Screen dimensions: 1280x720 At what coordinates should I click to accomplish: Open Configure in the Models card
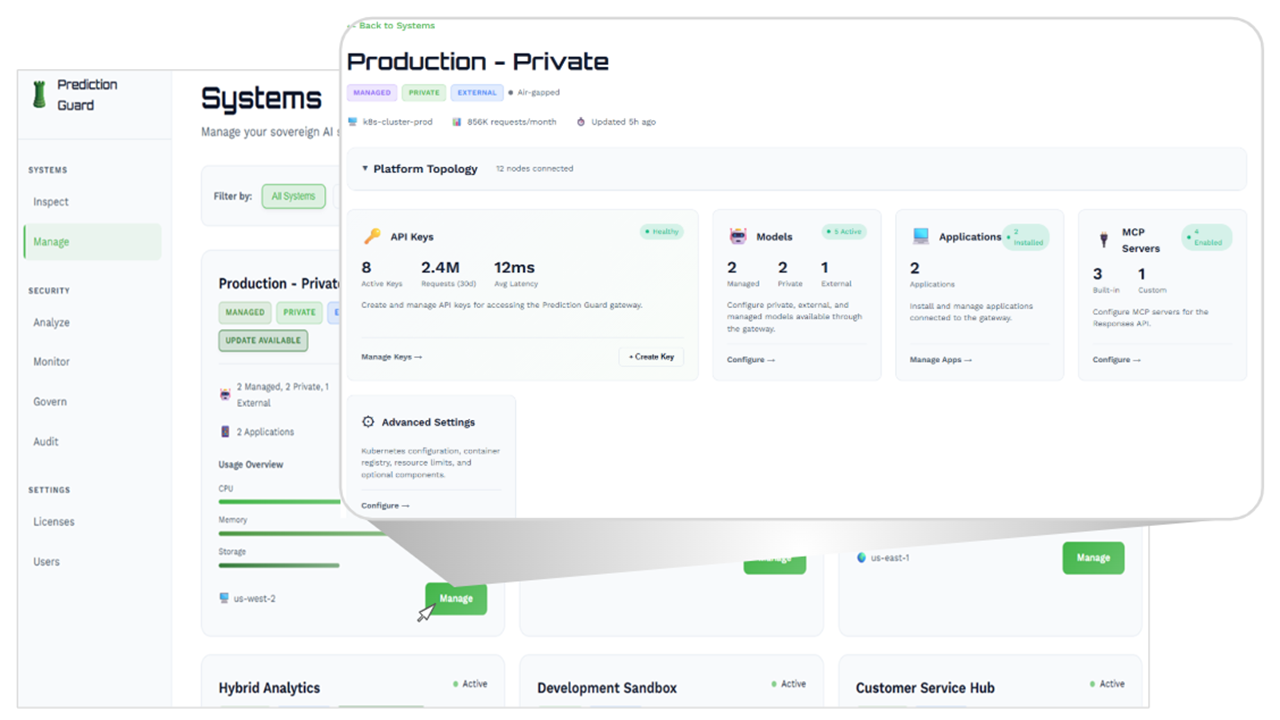coord(751,360)
